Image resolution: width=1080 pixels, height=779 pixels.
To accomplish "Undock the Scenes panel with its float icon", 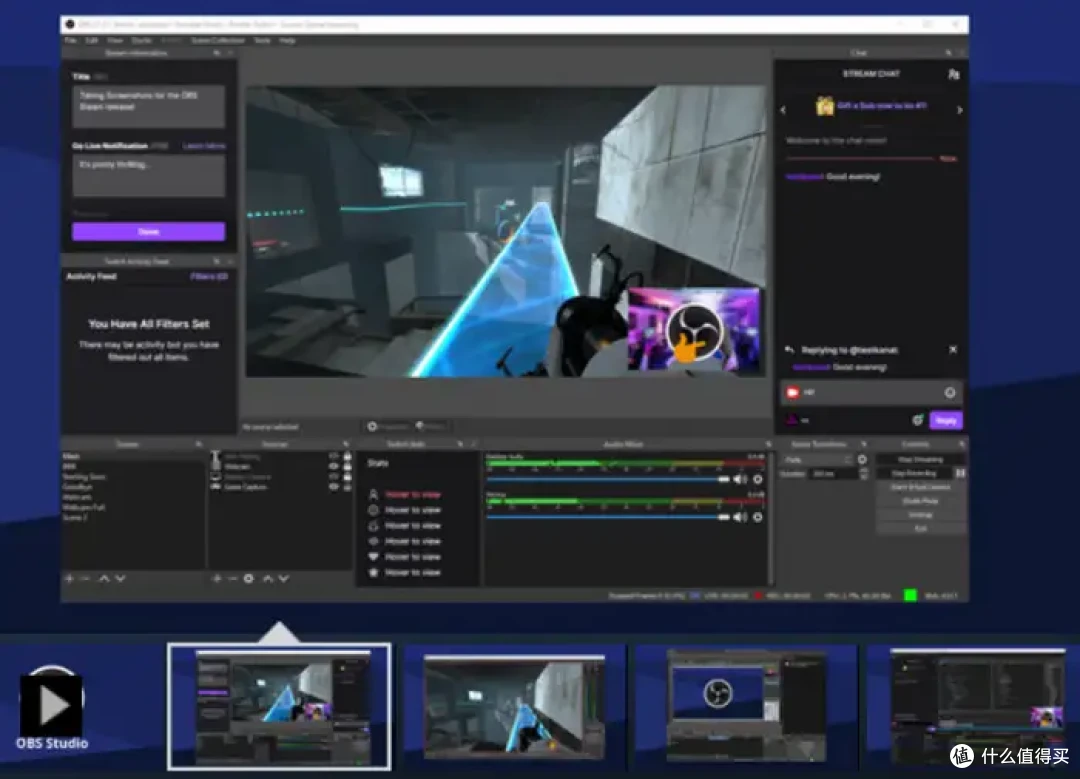I will pyautogui.click(x=198, y=444).
